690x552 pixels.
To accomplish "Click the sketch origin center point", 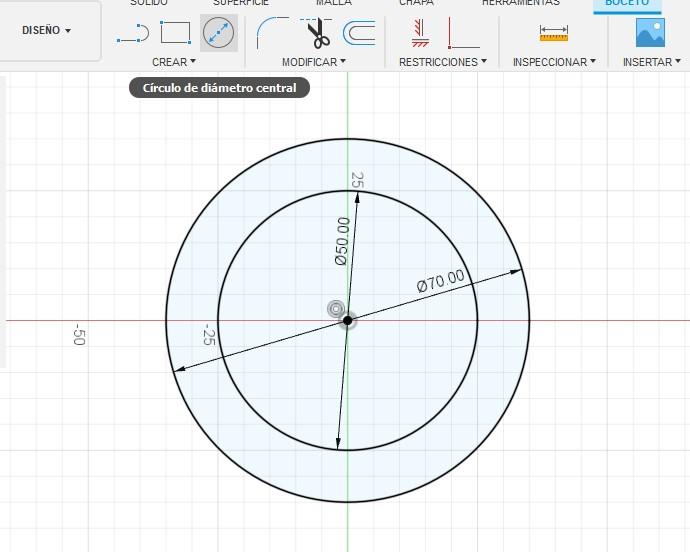I will [x=347, y=320].
